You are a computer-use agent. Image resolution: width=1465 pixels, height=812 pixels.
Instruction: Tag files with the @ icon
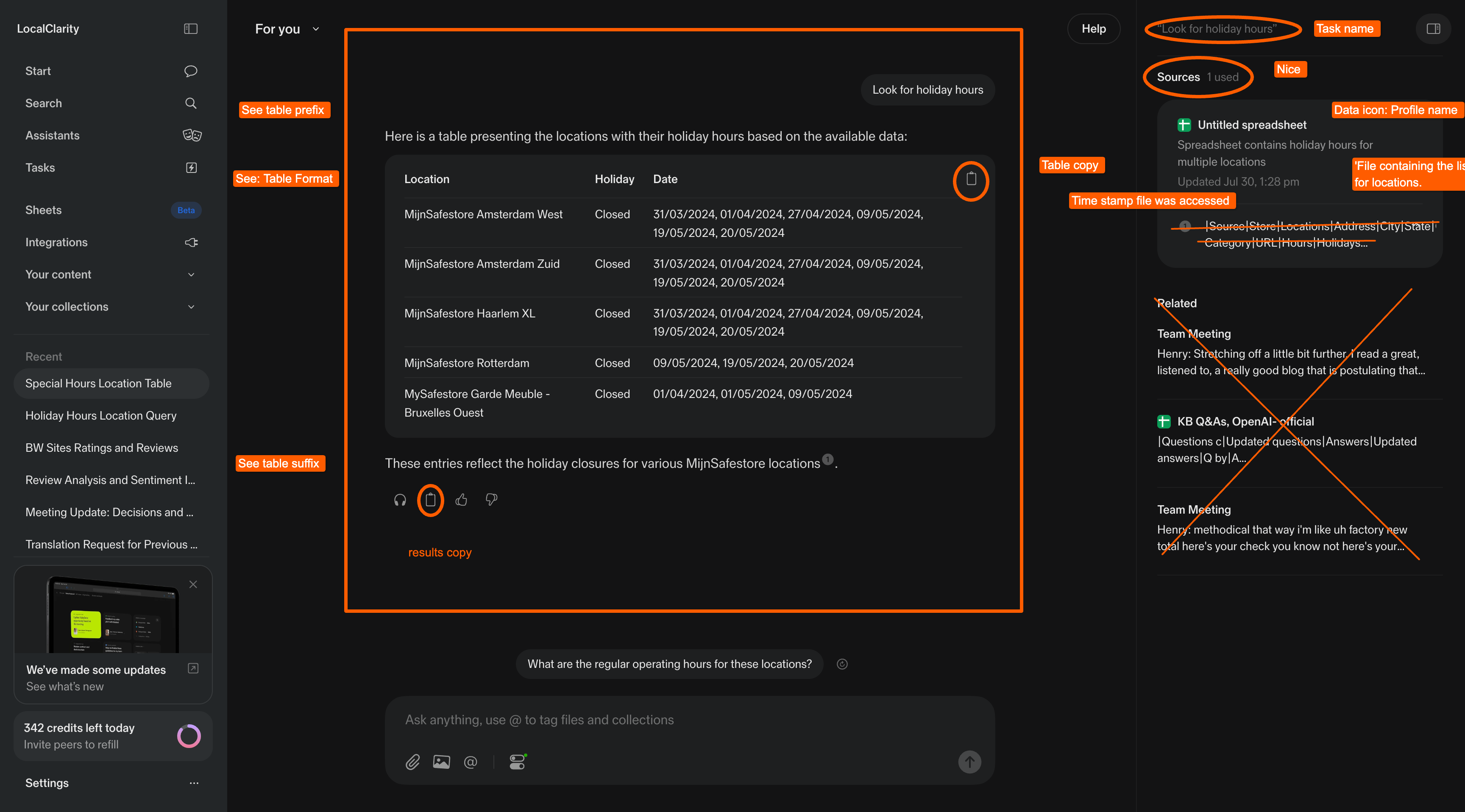pos(471,762)
